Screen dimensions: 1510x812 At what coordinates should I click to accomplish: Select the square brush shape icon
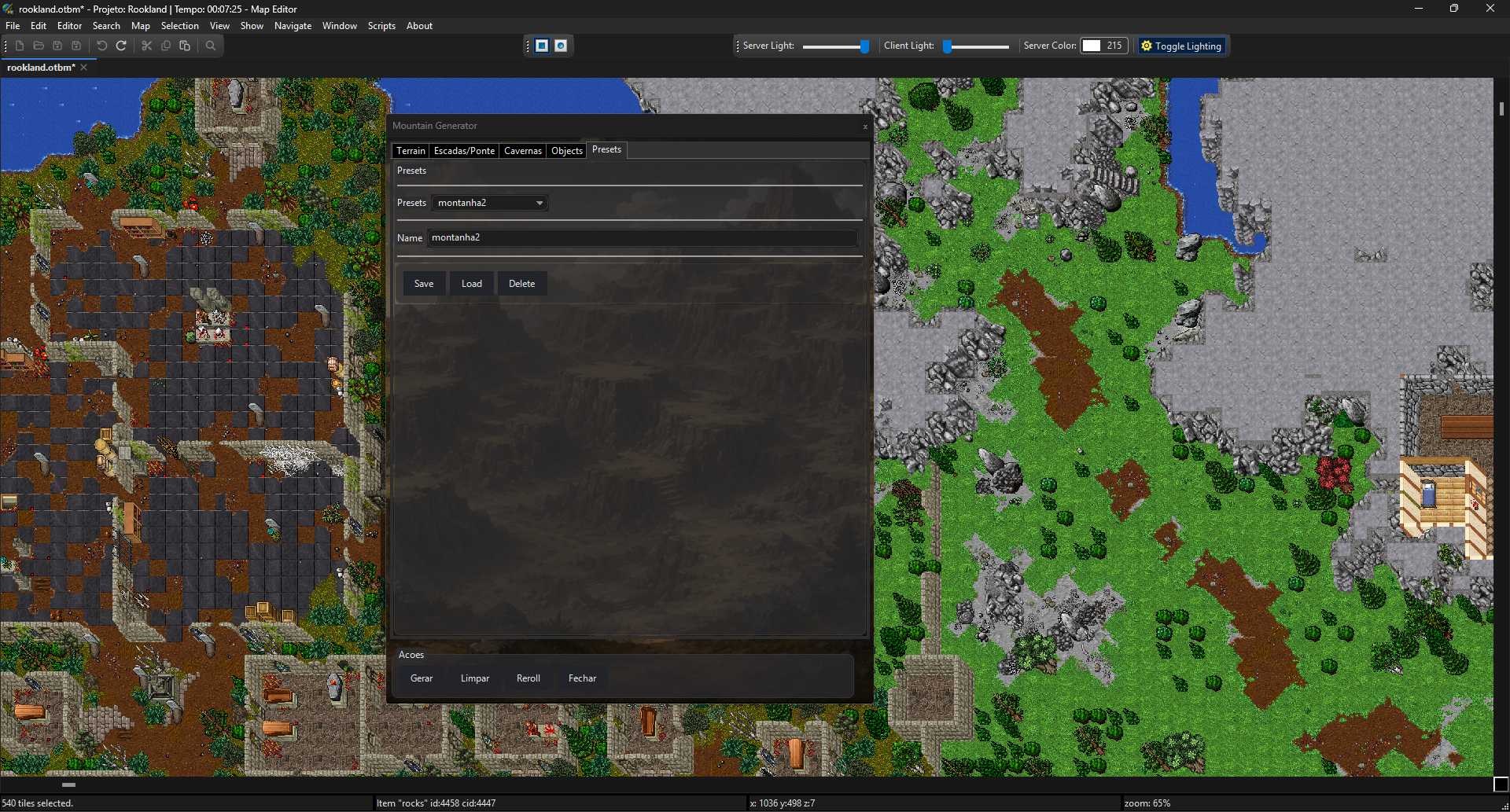click(x=542, y=46)
